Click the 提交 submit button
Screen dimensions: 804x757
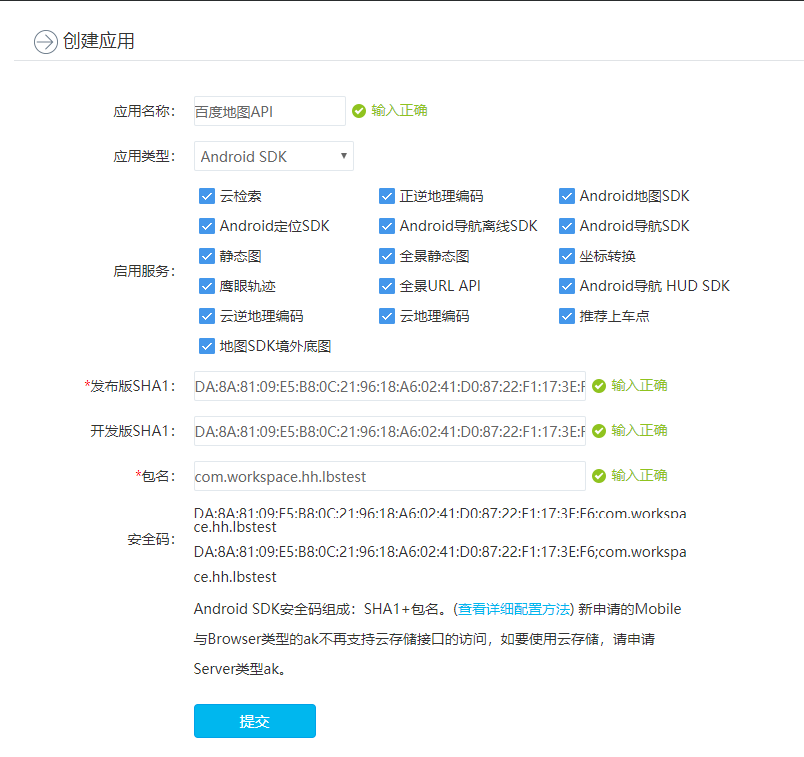click(255, 721)
